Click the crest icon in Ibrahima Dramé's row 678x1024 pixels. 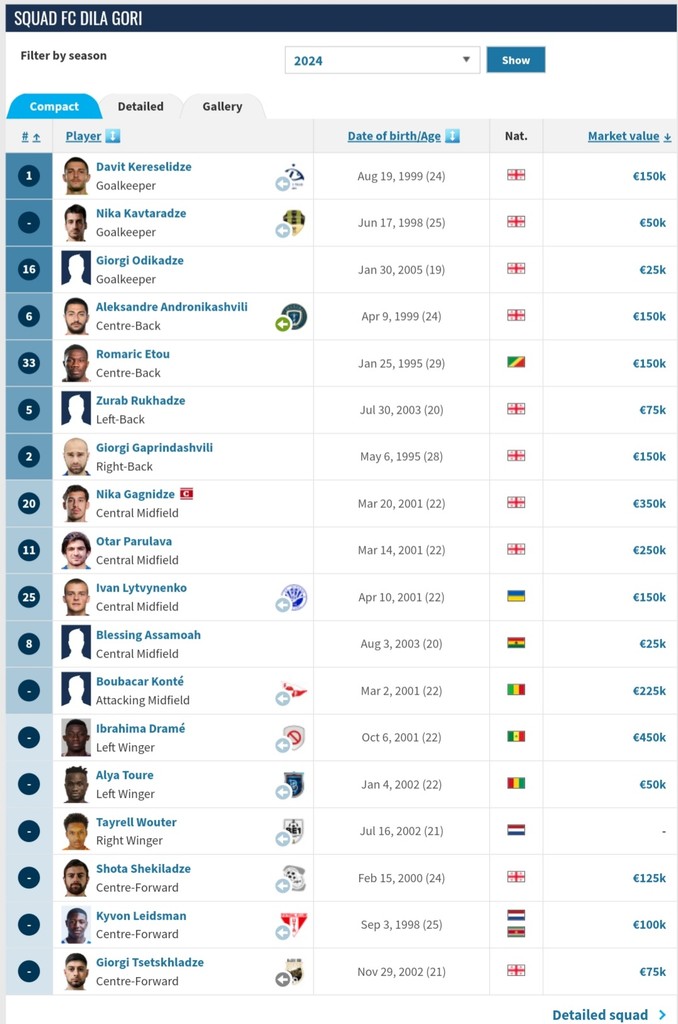coord(294,737)
